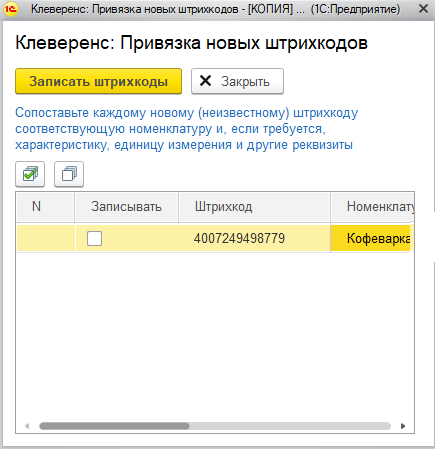Select the barcode cell 4007249498779
The image size is (435, 449).
(x=254, y=238)
